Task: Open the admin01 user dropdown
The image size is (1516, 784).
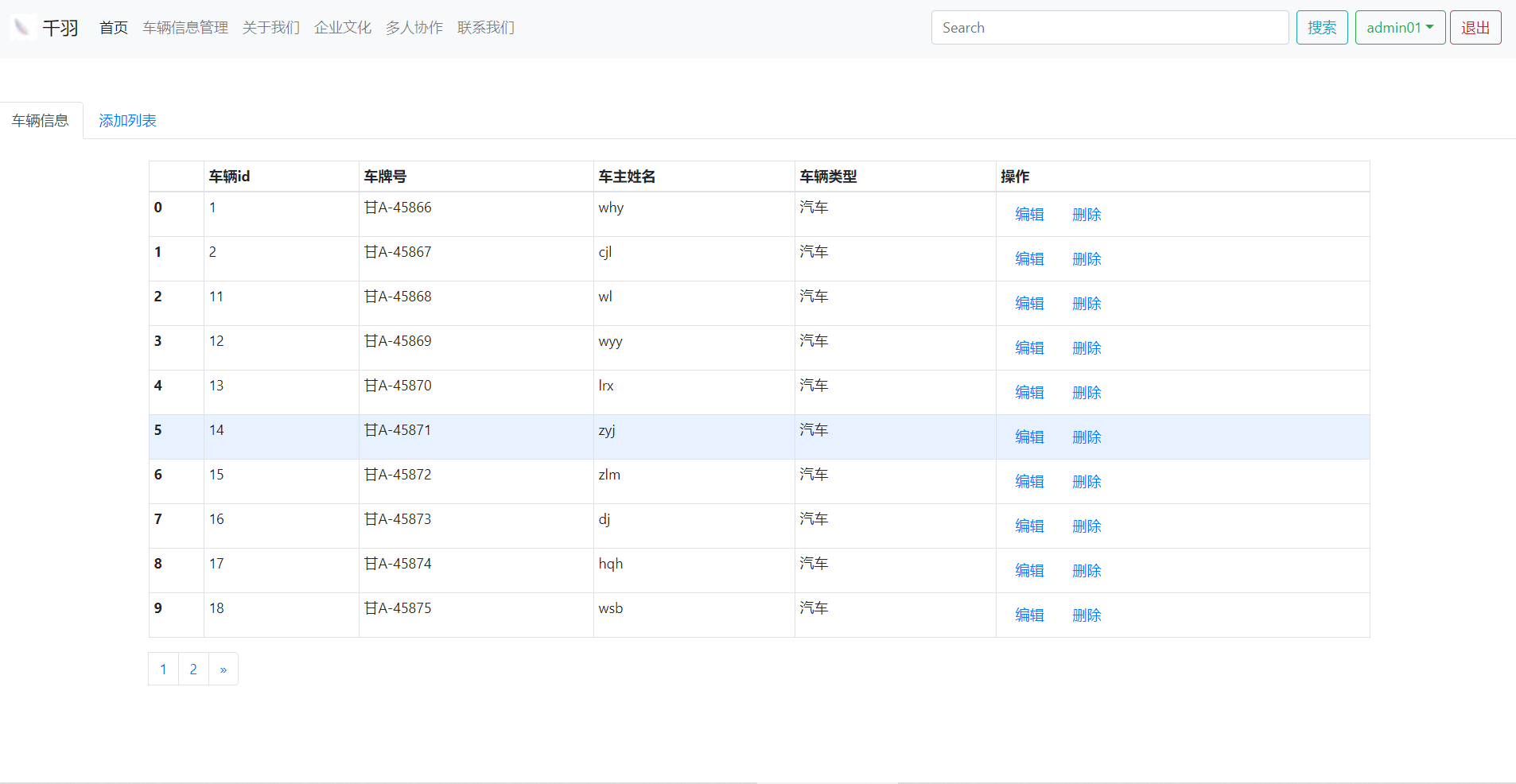Action: point(1400,28)
